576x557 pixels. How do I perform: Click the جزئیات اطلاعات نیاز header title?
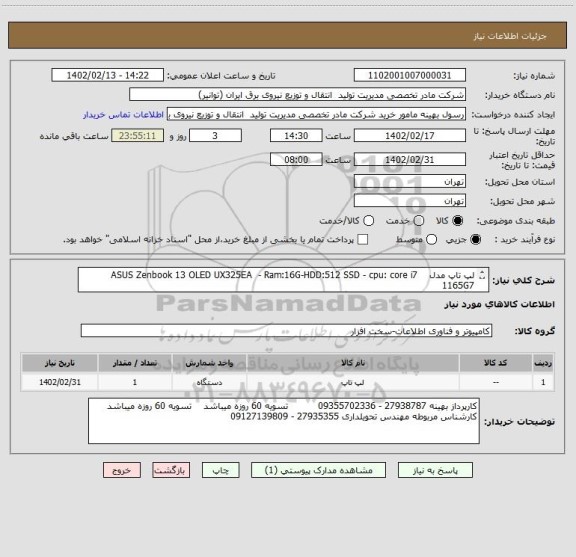(510, 36)
